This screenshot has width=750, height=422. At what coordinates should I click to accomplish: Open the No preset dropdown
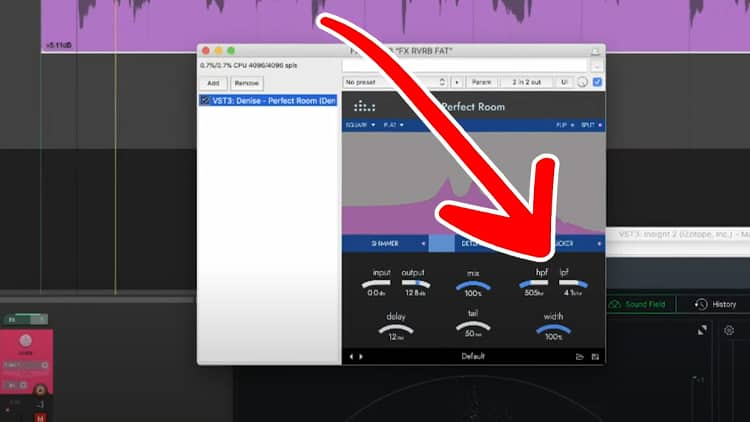395,82
